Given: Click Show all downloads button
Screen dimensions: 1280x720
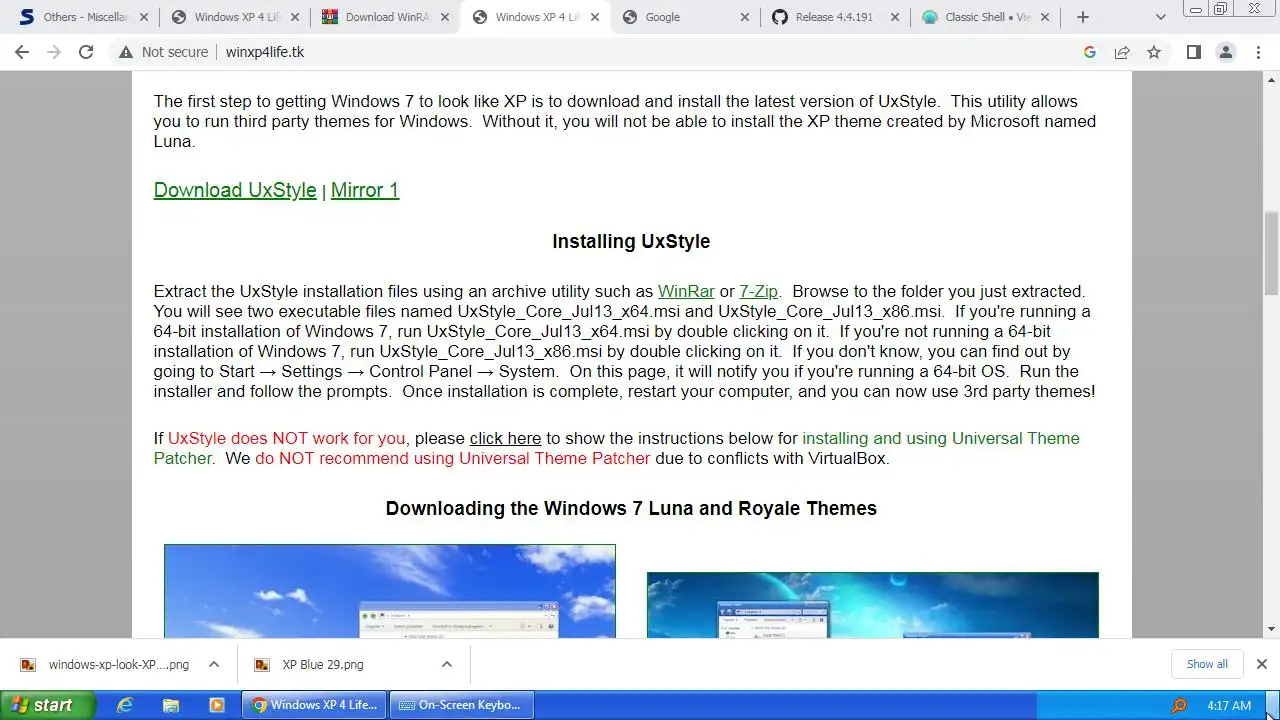Looking at the screenshot, I should coord(1207,664).
